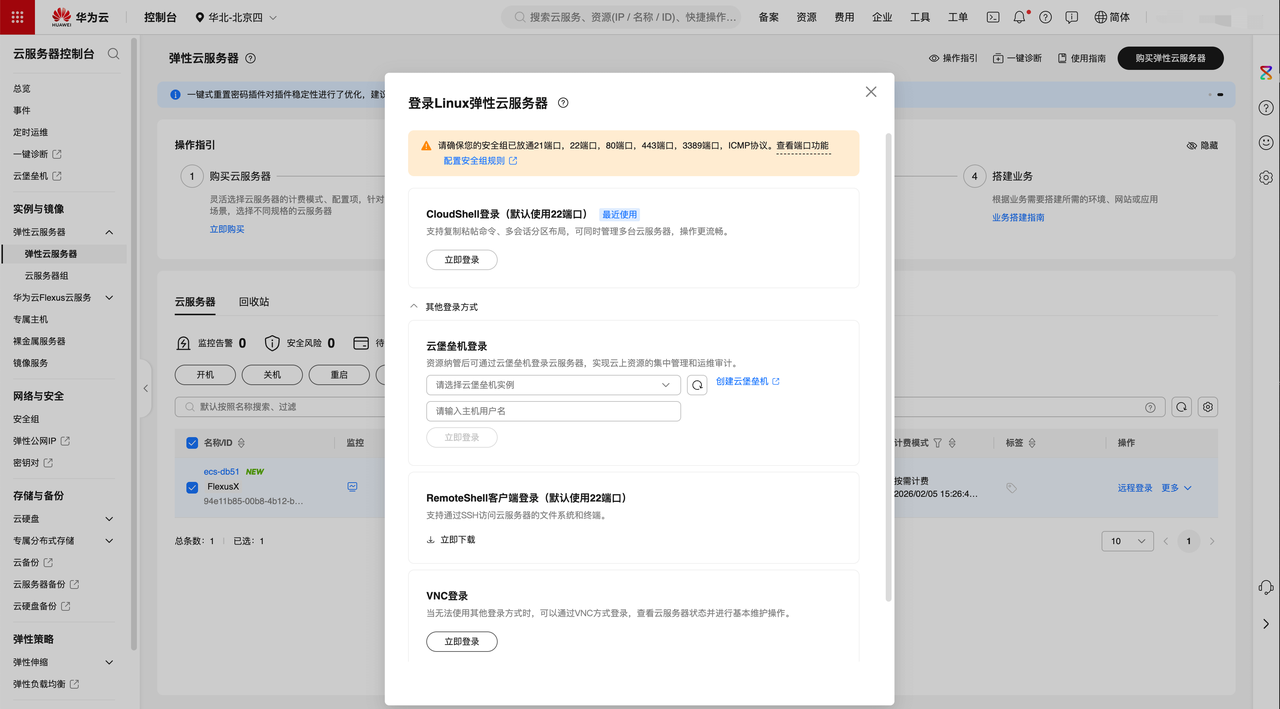The image size is (1280, 709).
Task: Click the 查看端口功能 link in warning
Action: coord(803,146)
